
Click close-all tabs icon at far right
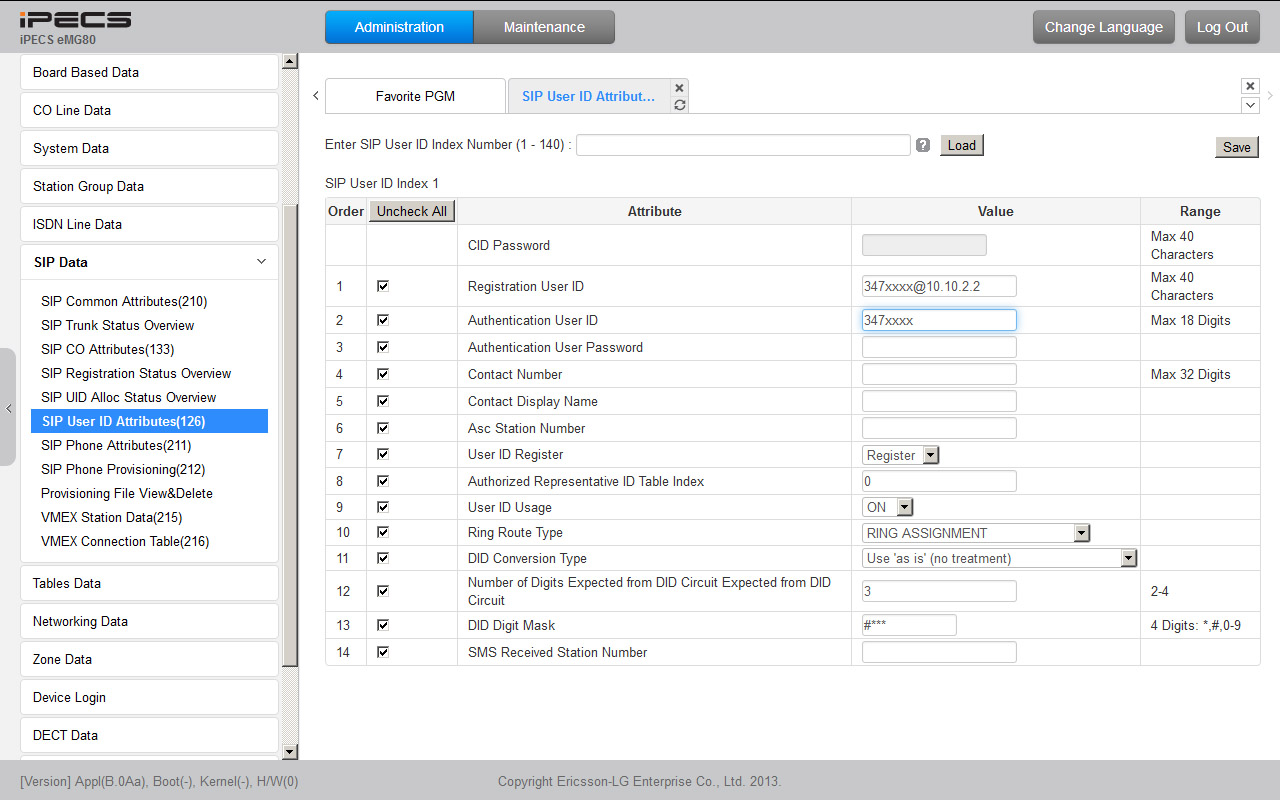pyautogui.click(x=1249, y=86)
